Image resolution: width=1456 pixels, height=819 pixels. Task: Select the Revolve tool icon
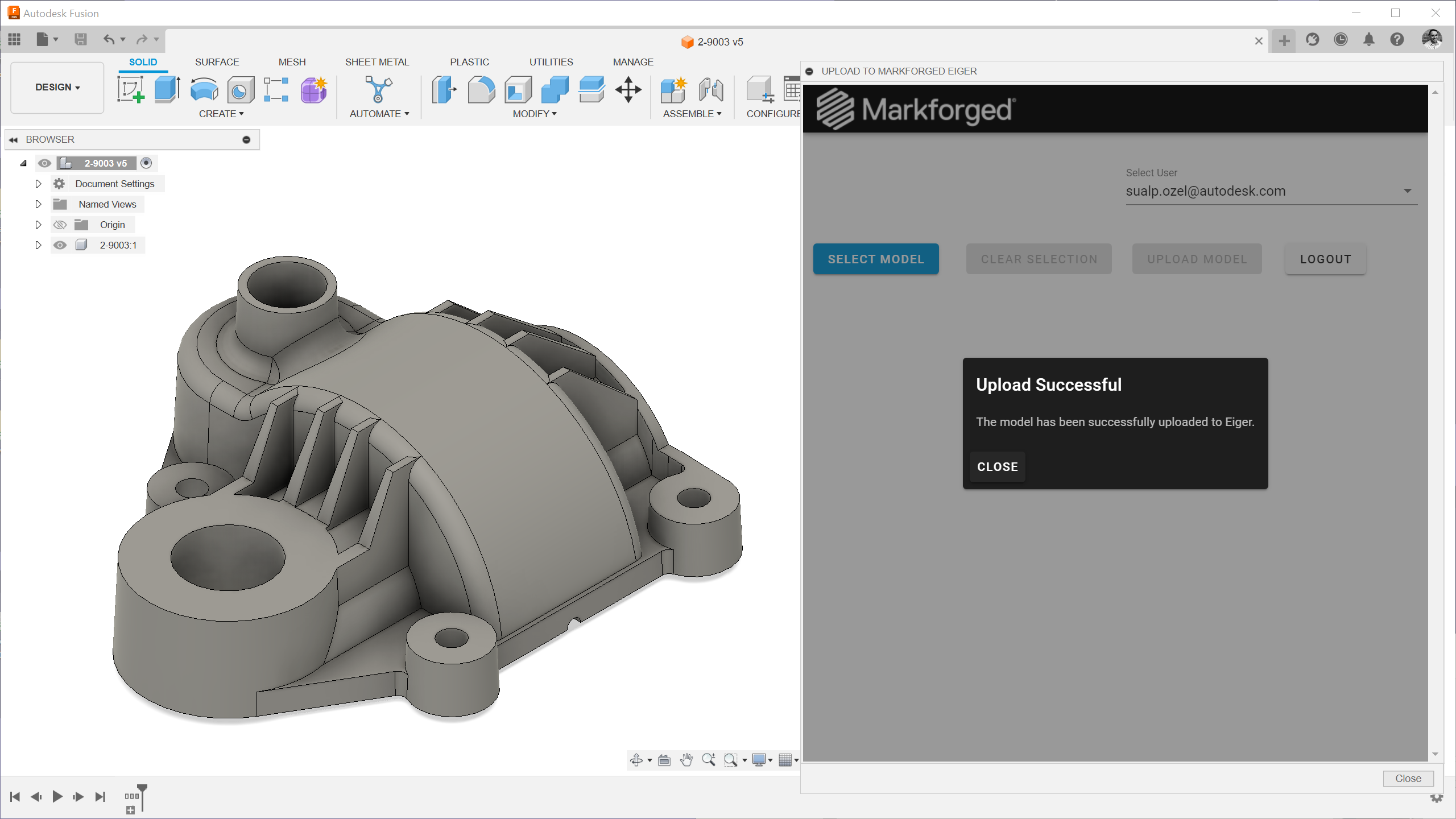pos(204,90)
